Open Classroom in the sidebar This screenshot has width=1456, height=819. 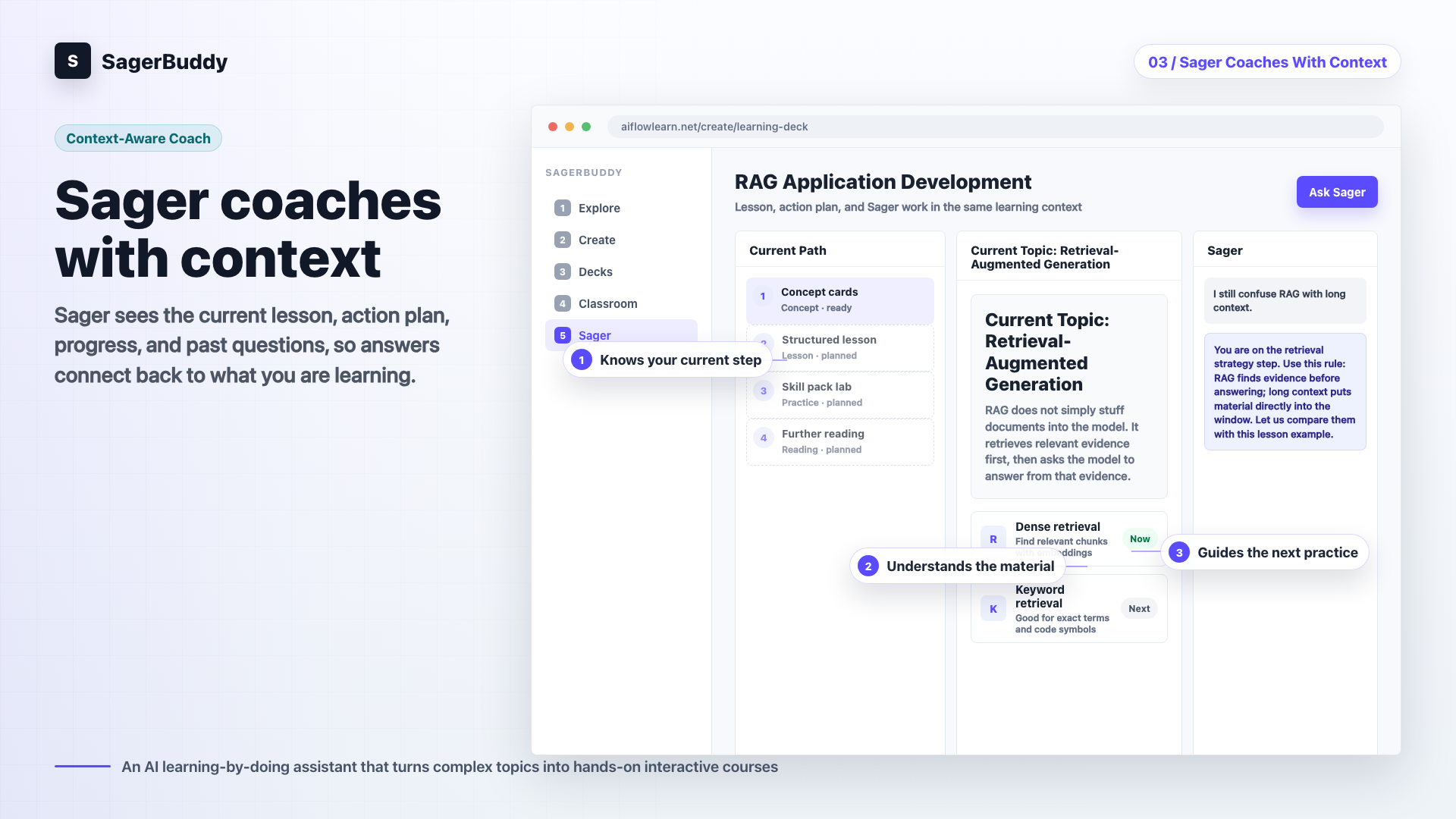(621, 303)
